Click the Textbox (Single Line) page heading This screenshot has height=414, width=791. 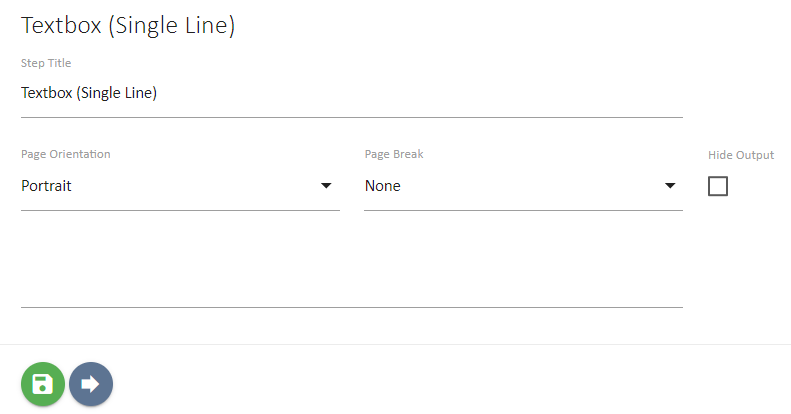click(x=128, y=26)
